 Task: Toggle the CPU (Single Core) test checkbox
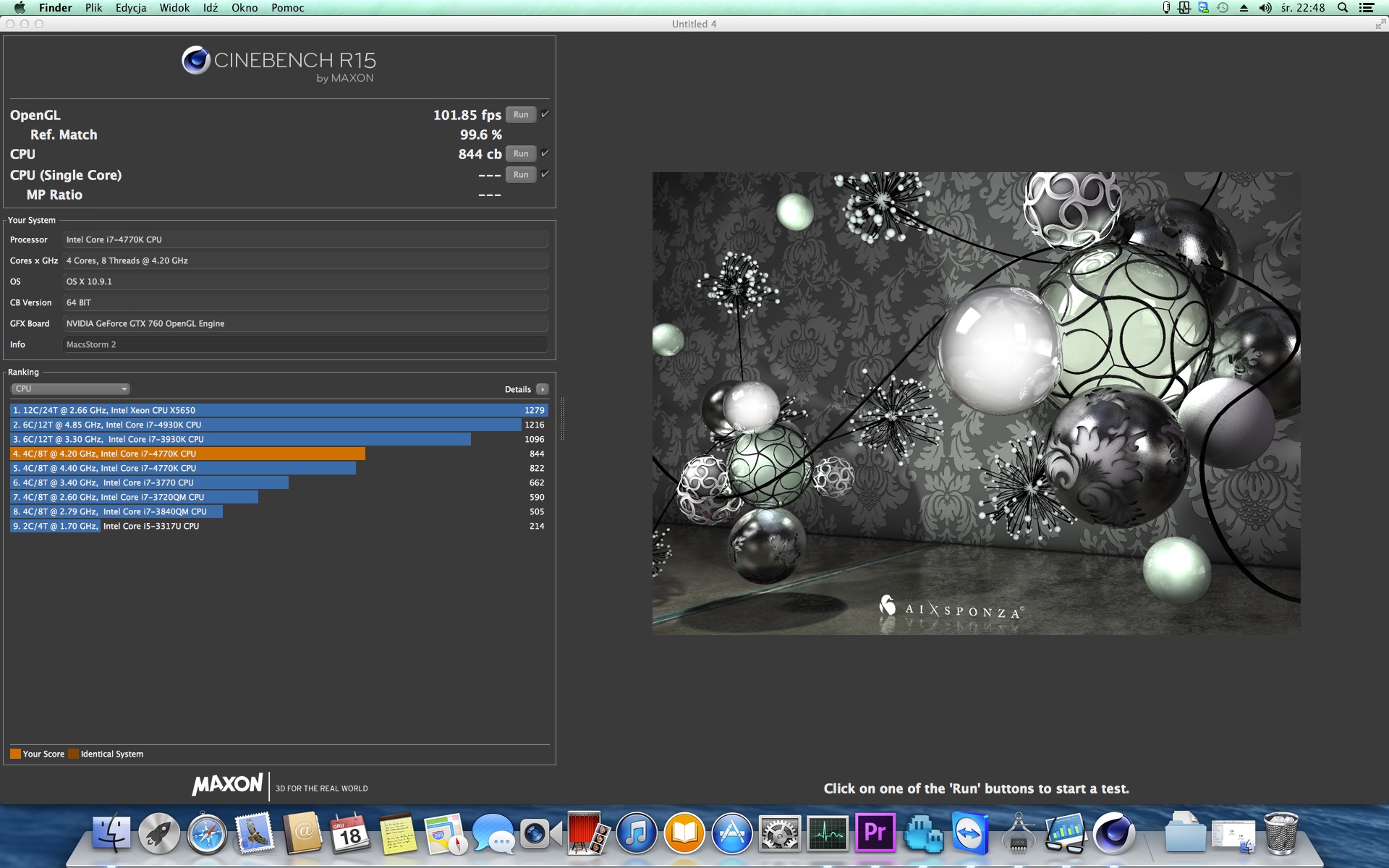point(545,174)
